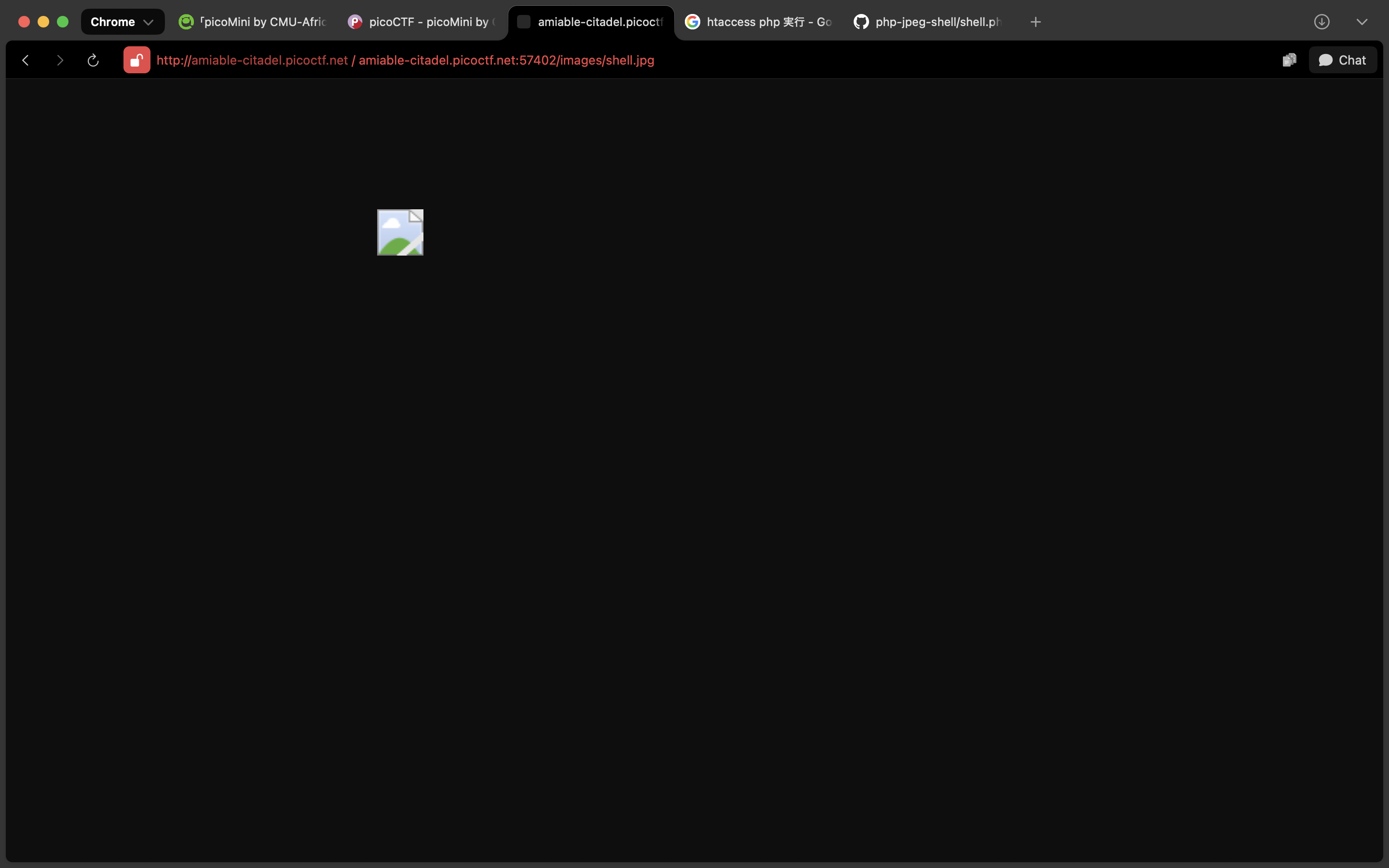Switch to the picoMini by CMU-Africa tab
Image resolution: width=1389 pixels, height=868 pixels.
point(253,22)
